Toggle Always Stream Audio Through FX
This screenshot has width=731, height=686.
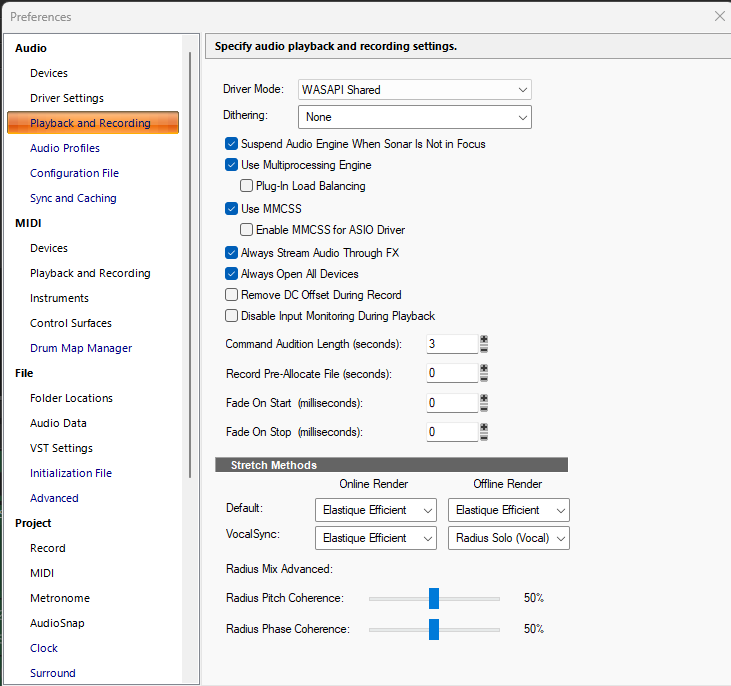coord(232,253)
